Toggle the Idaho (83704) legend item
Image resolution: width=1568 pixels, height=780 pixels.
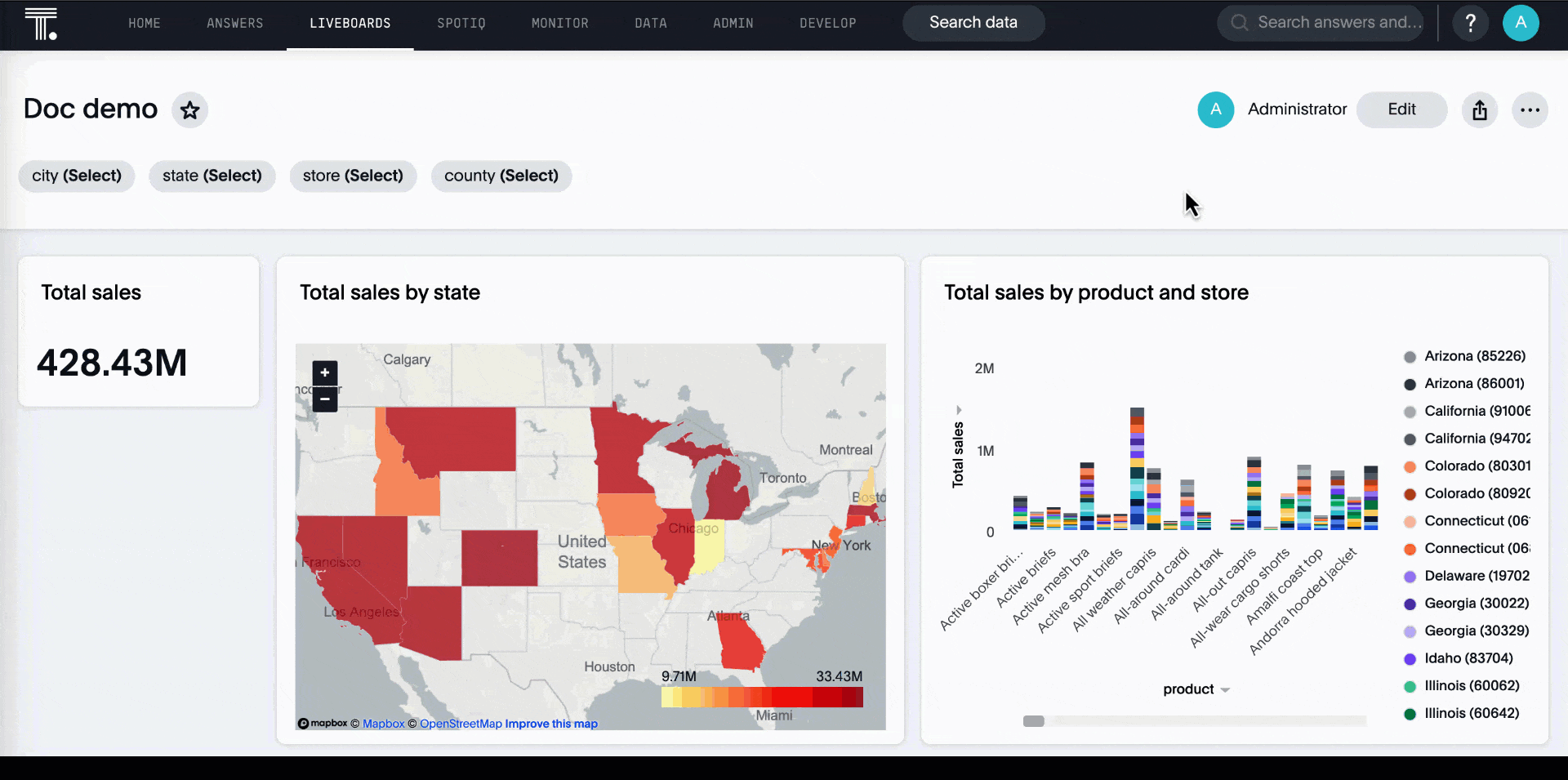1468,658
